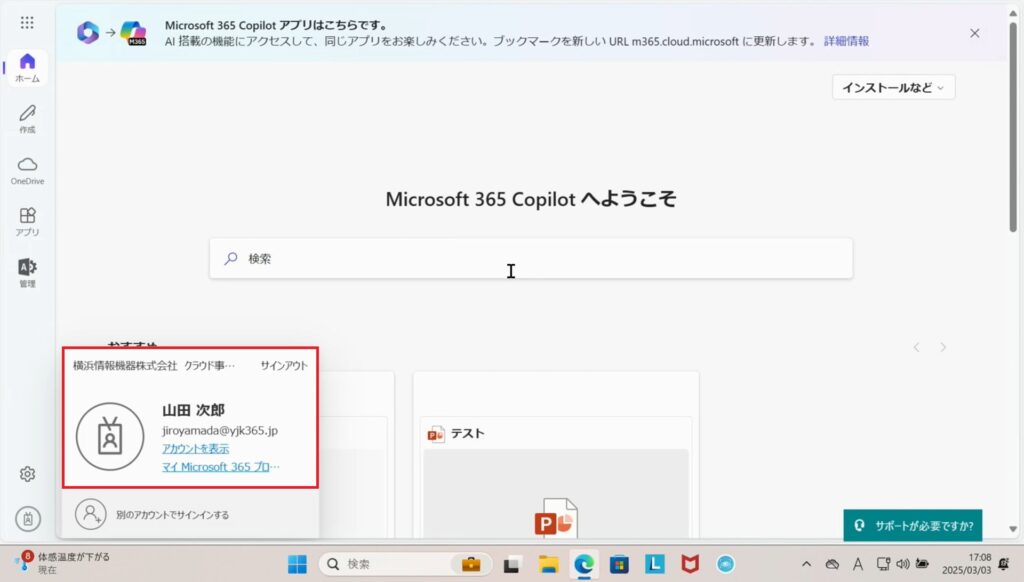This screenshot has height=582, width=1024.
Task: Open McAfee from the taskbar
Action: [x=690, y=564]
